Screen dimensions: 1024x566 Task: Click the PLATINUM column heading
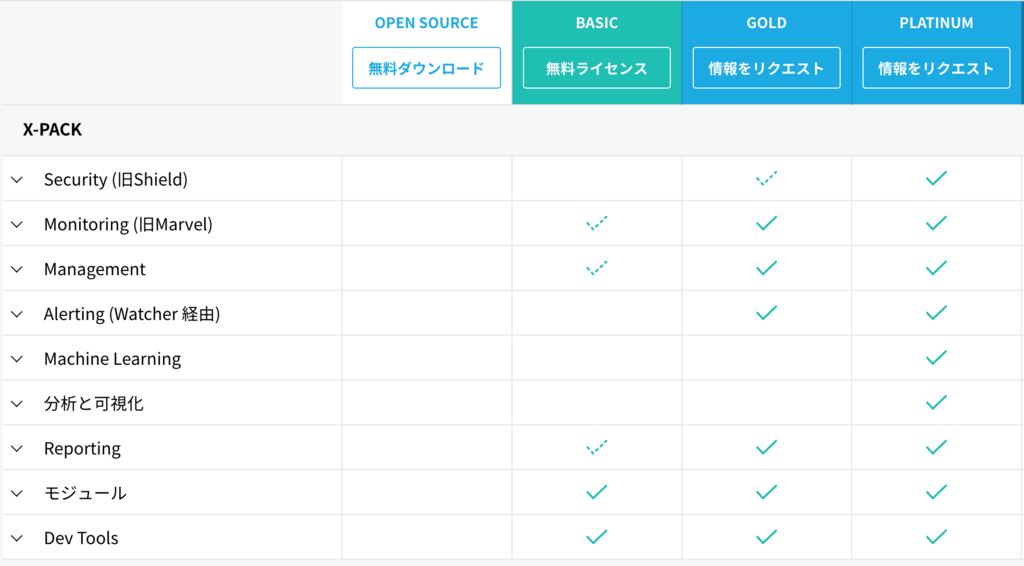point(936,23)
